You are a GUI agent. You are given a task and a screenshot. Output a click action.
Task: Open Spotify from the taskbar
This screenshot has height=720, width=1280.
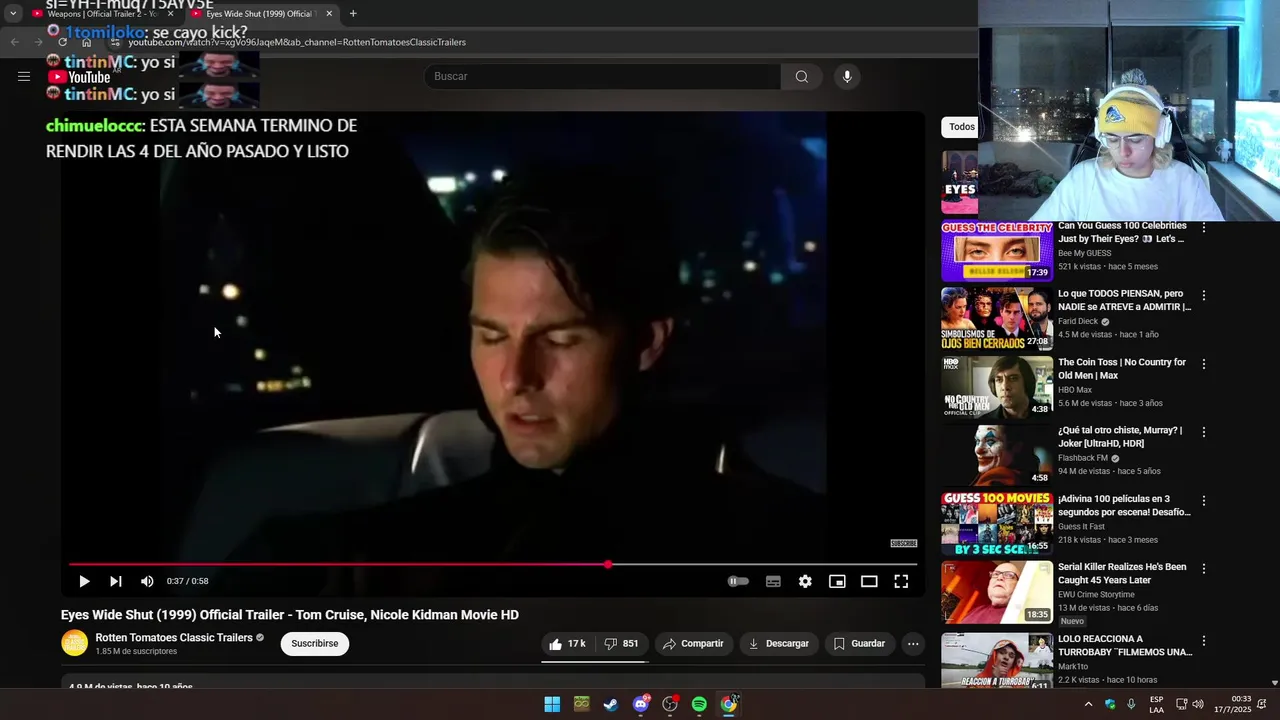click(x=699, y=704)
